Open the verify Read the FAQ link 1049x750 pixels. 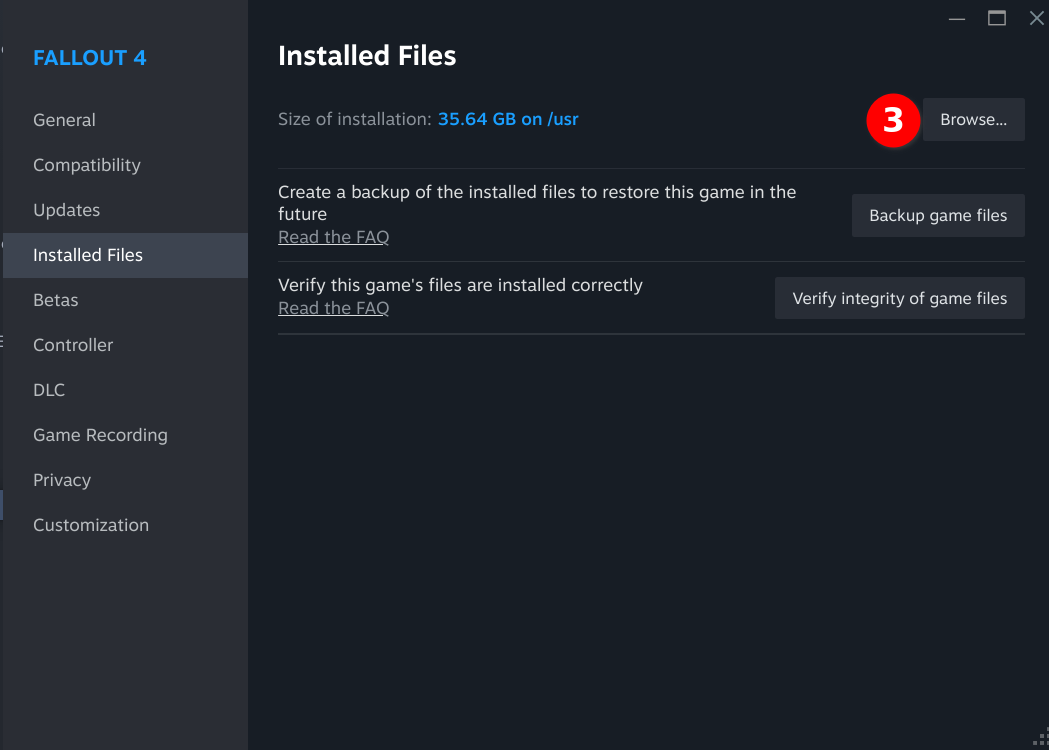pos(333,308)
